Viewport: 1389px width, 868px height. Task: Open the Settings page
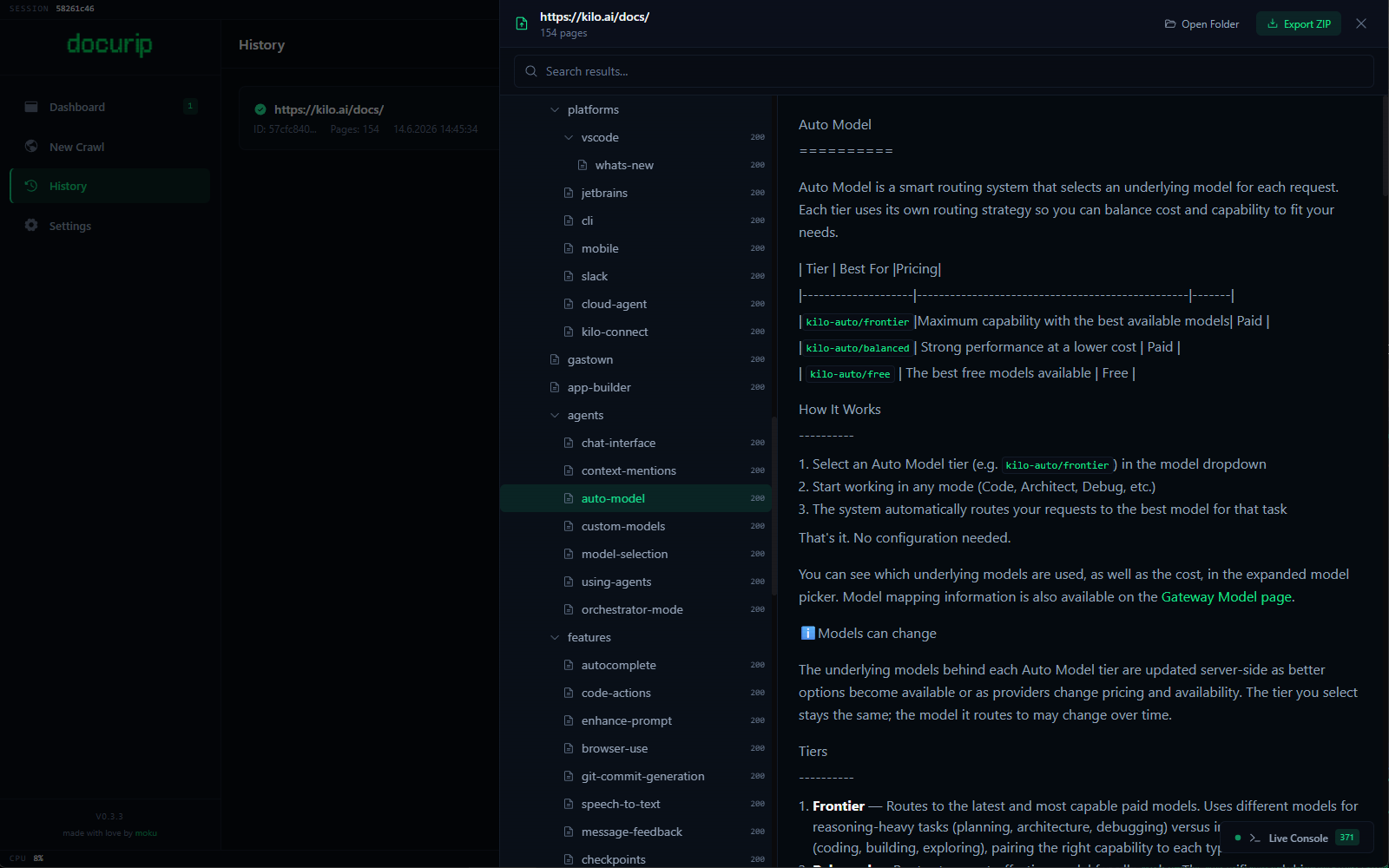click(110, 226)
